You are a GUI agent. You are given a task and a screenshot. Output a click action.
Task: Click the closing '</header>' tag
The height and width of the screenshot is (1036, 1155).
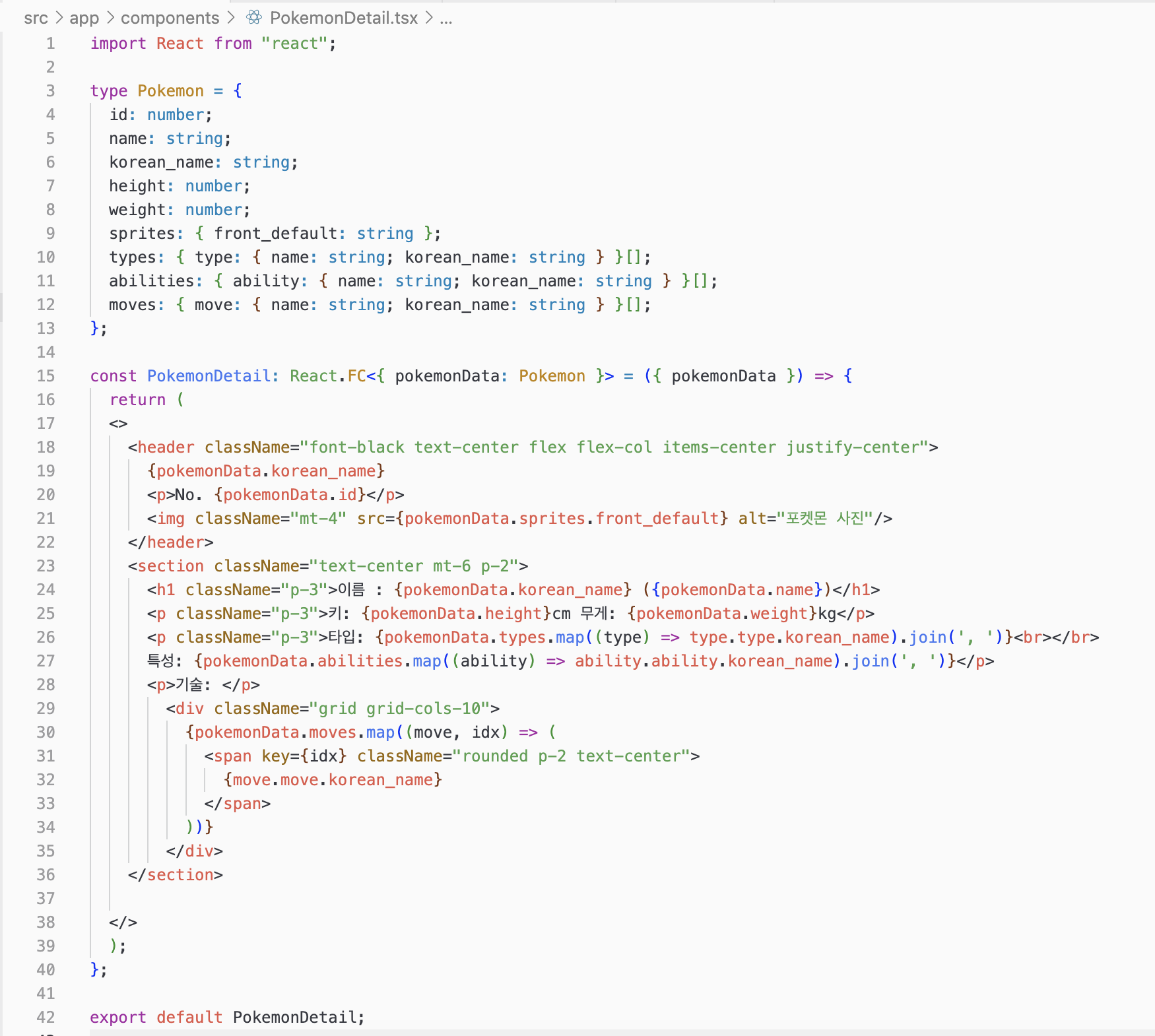click(x=171, y=542)
